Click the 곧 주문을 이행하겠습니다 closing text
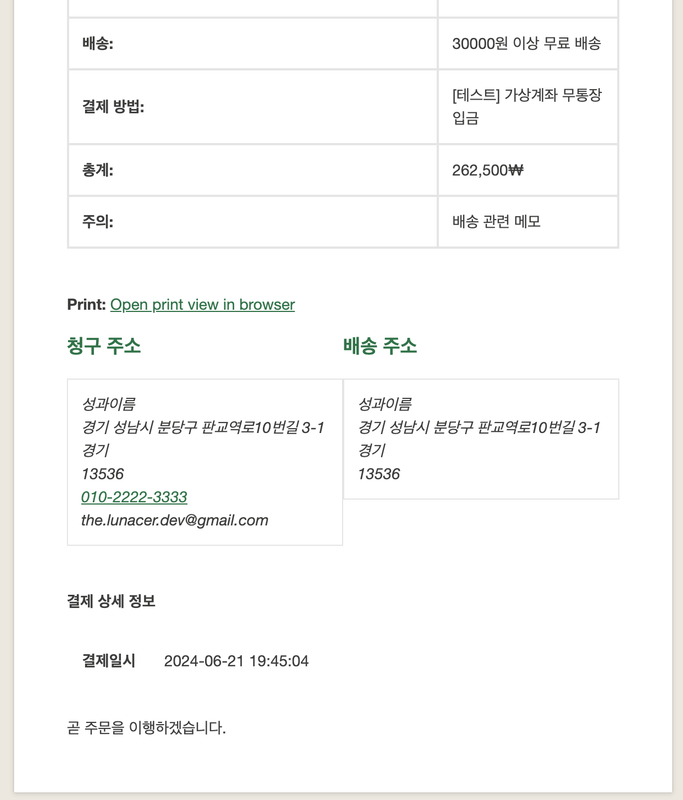The height and width of the screenshot is (800, 683). point(146,728)
